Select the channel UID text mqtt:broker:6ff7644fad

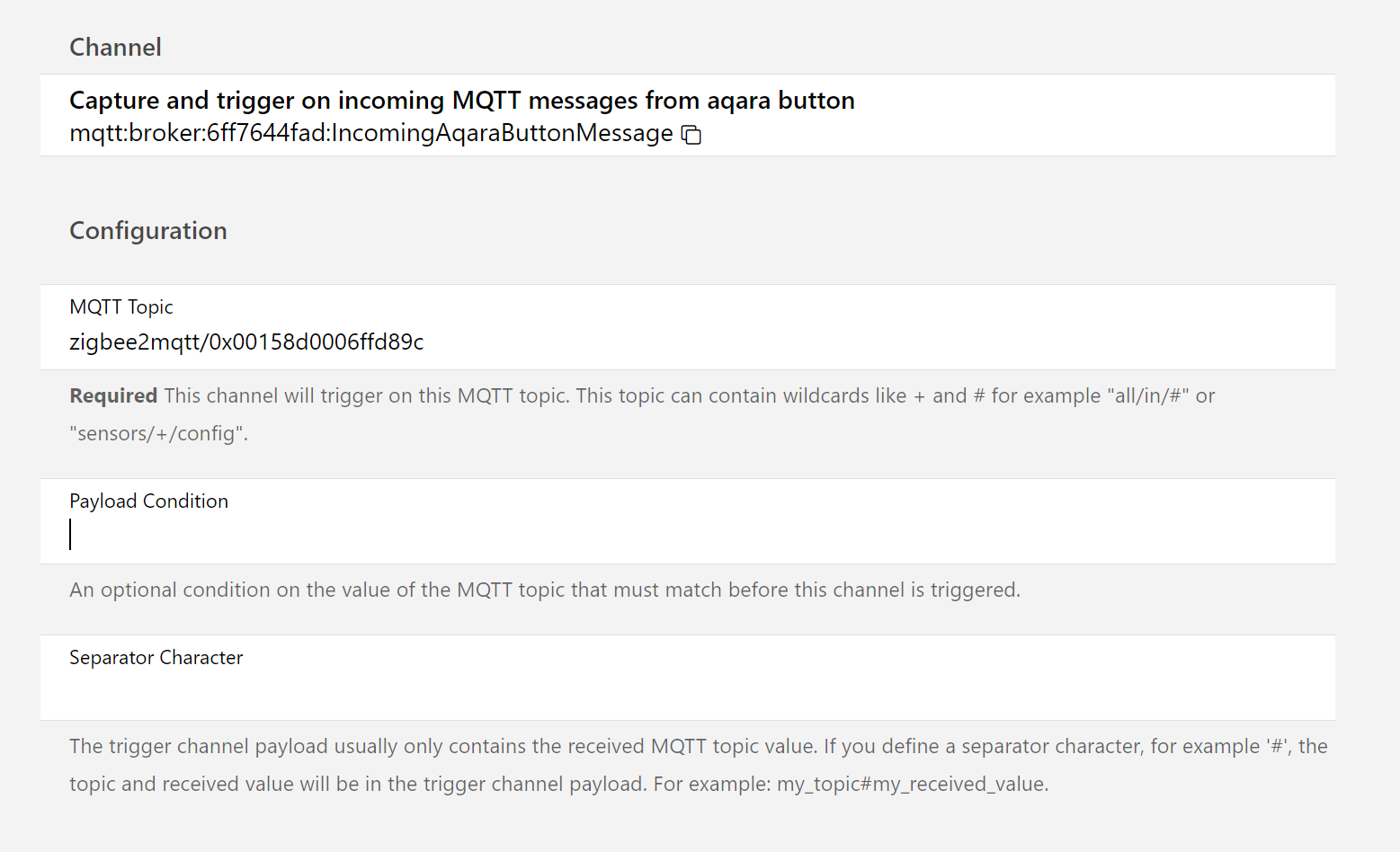(x=370, y=133)
